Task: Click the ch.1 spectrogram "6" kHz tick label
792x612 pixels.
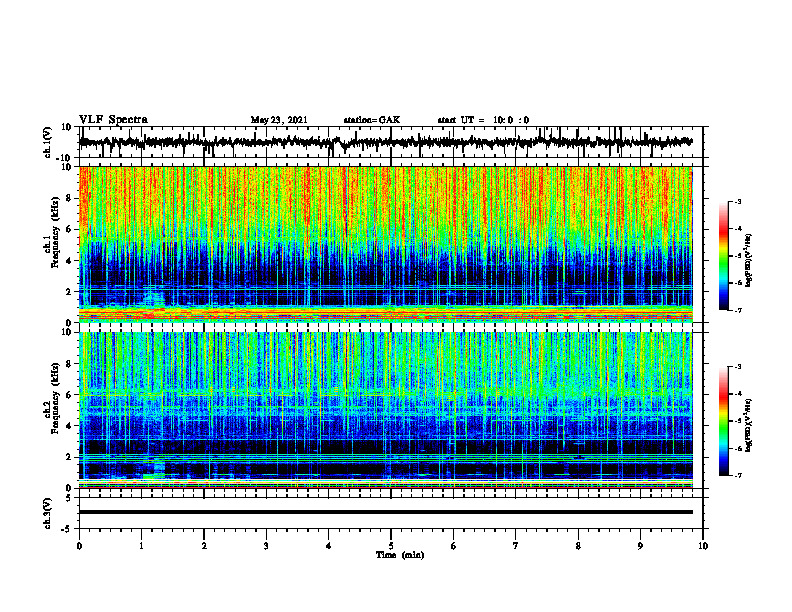Action: (x=69, y=230)
